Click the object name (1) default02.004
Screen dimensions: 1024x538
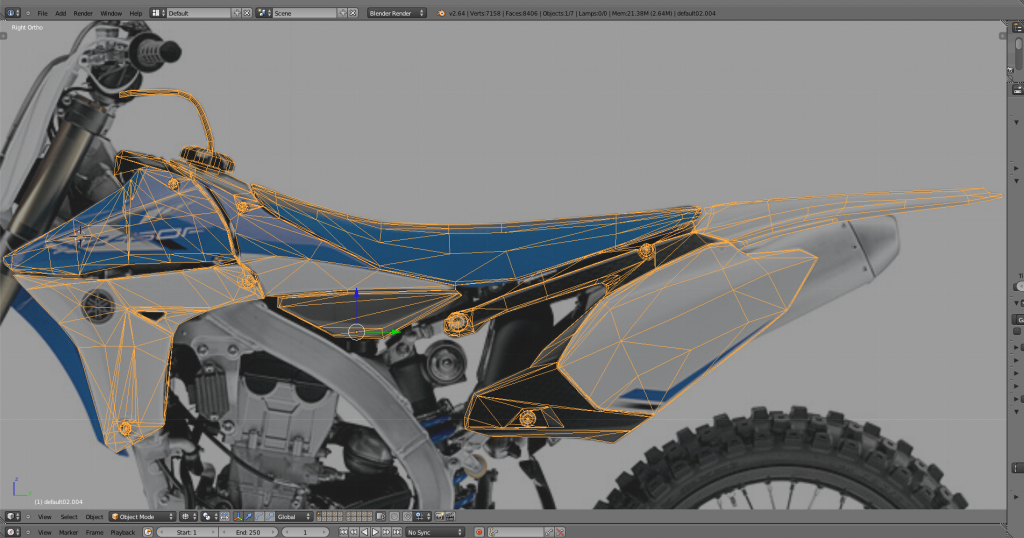pyautogui.click(x=59, y=501)
